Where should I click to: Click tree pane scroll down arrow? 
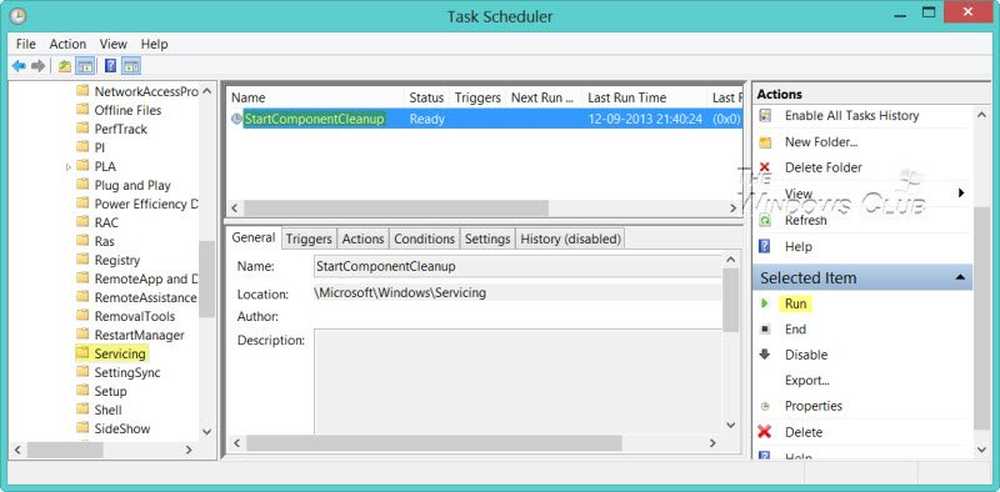[x=207, y=432]
